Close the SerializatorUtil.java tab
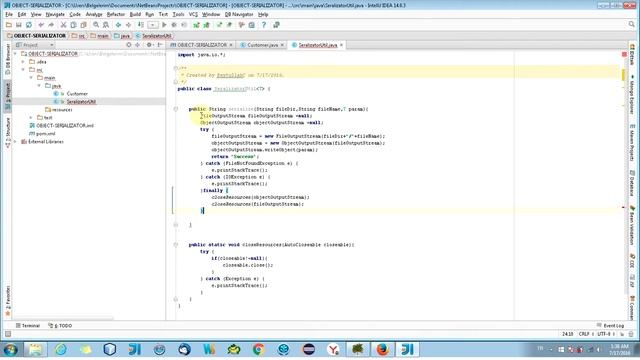The height and width of the screenshot is (360, 640). [342, 45]
